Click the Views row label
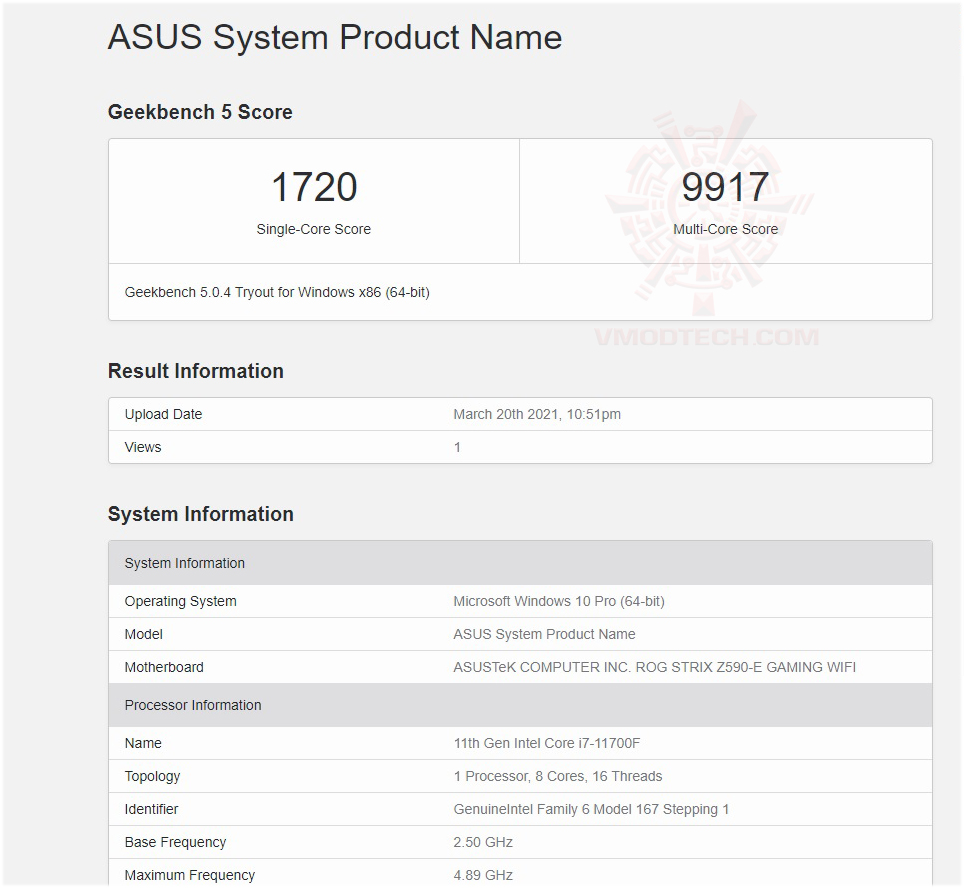The width and height of the screenshot is (964, 888). (x=143, y=447)
